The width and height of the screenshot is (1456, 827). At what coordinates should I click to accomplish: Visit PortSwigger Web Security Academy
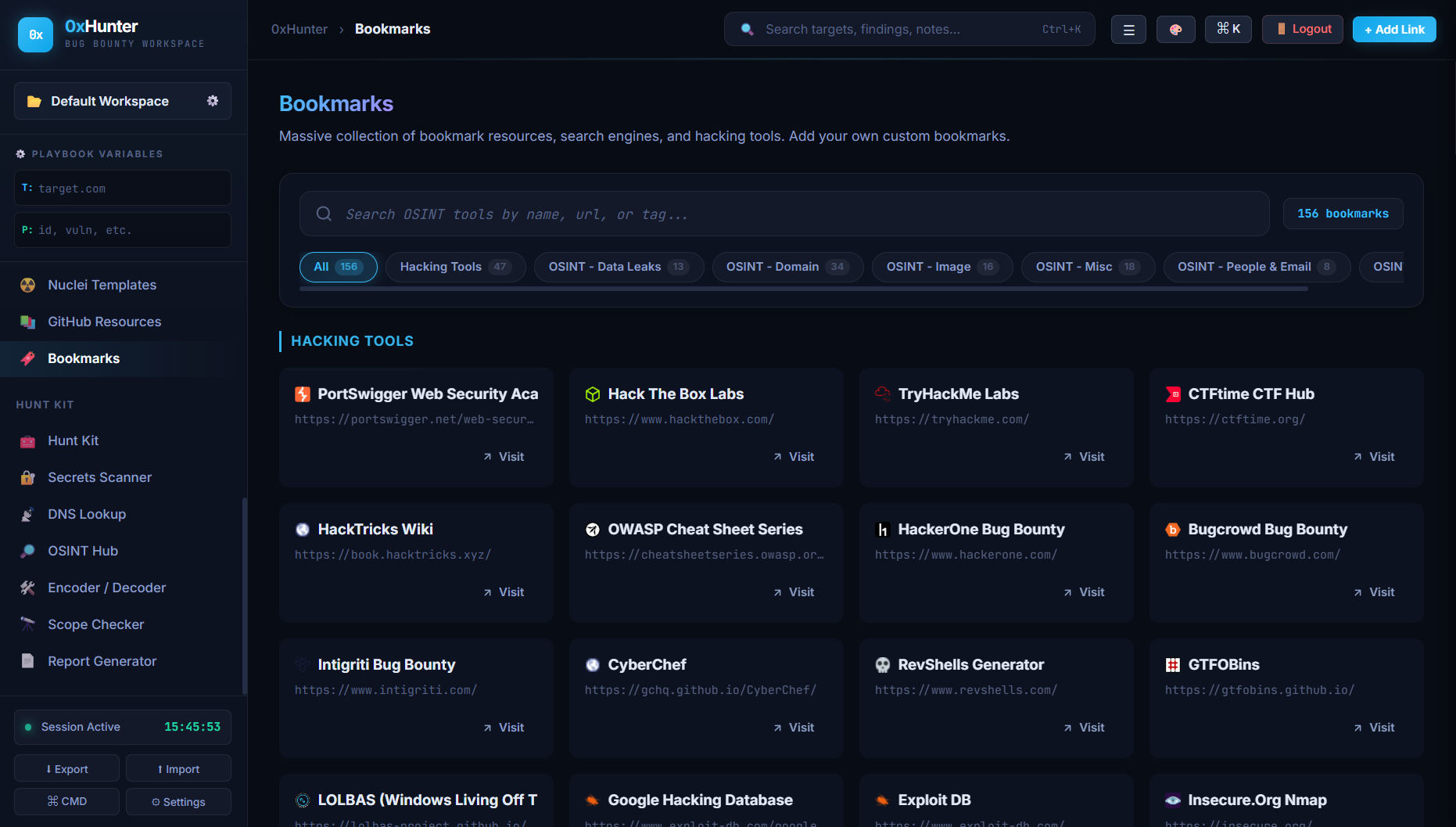tap(504, 457)
